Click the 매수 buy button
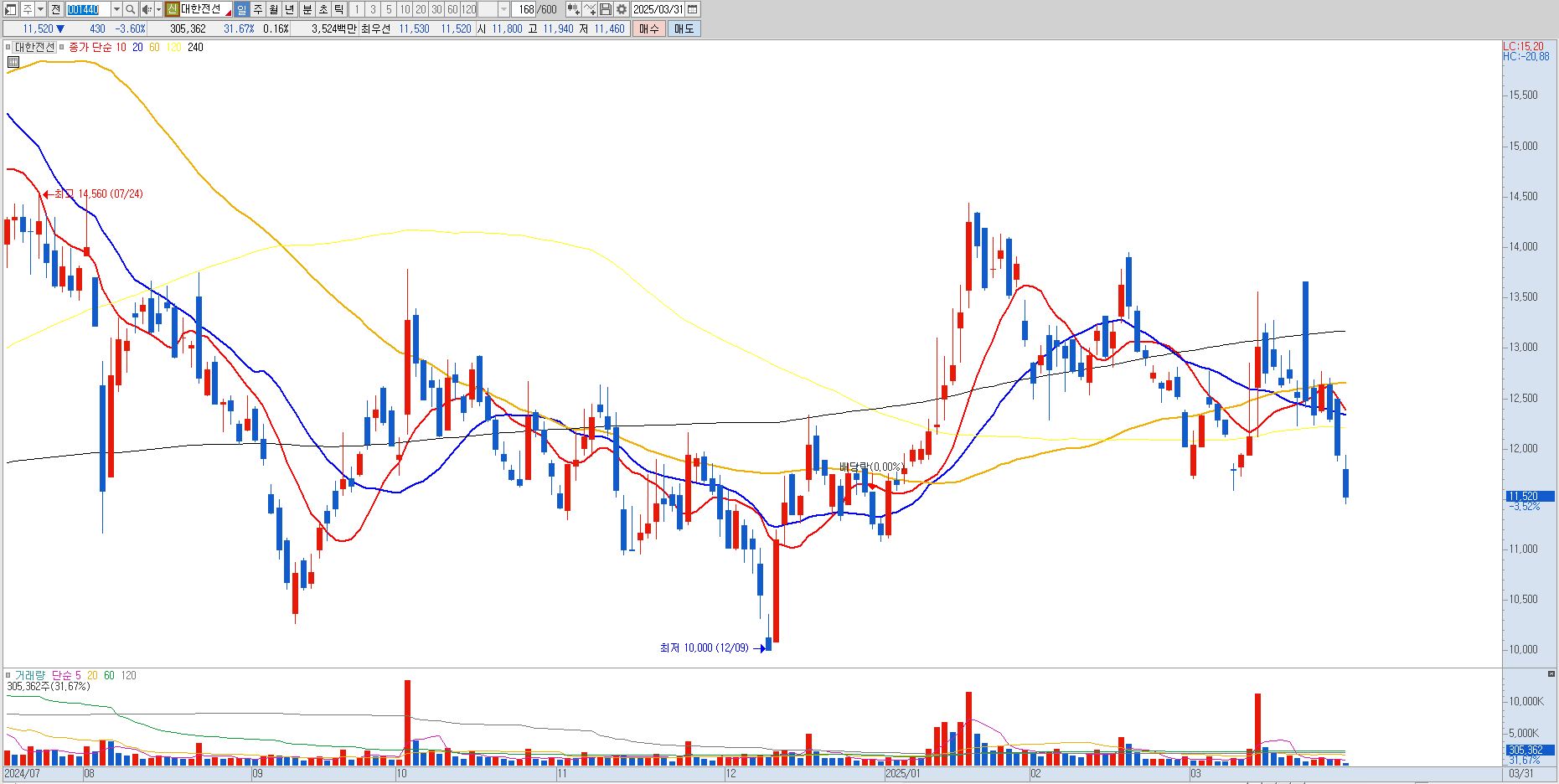This screenshot has width=1559, height=784. point(649,28)
